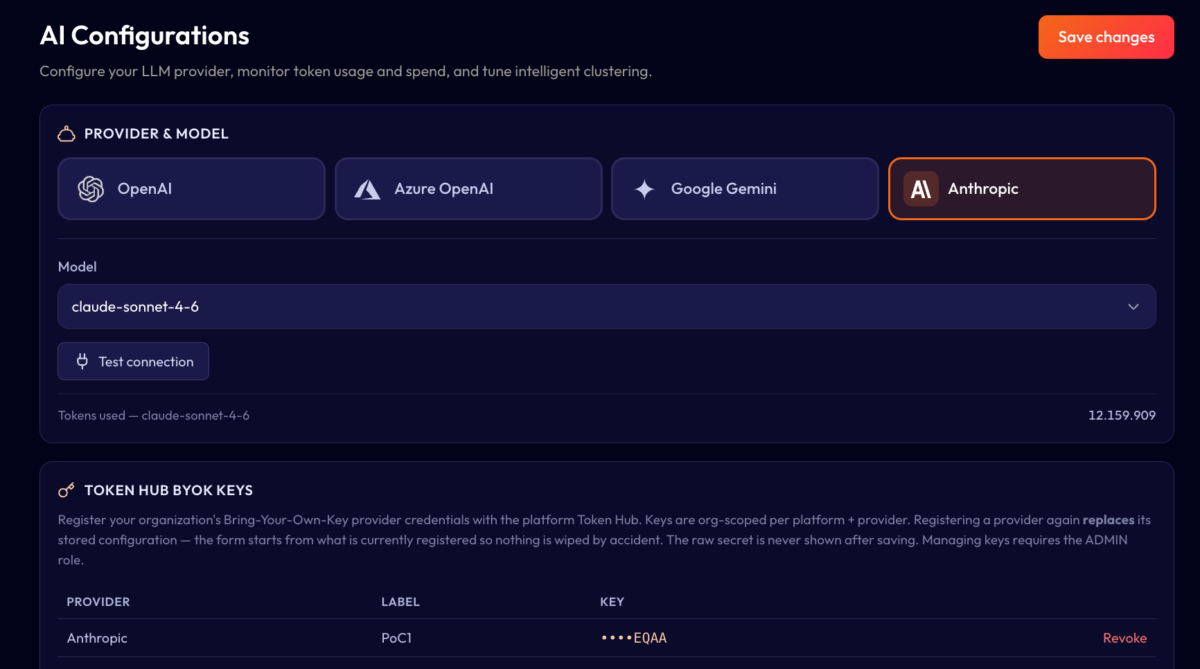Click the AI Configurations page heading
The image size is (1200, 669).
click(x=144, y=36)
